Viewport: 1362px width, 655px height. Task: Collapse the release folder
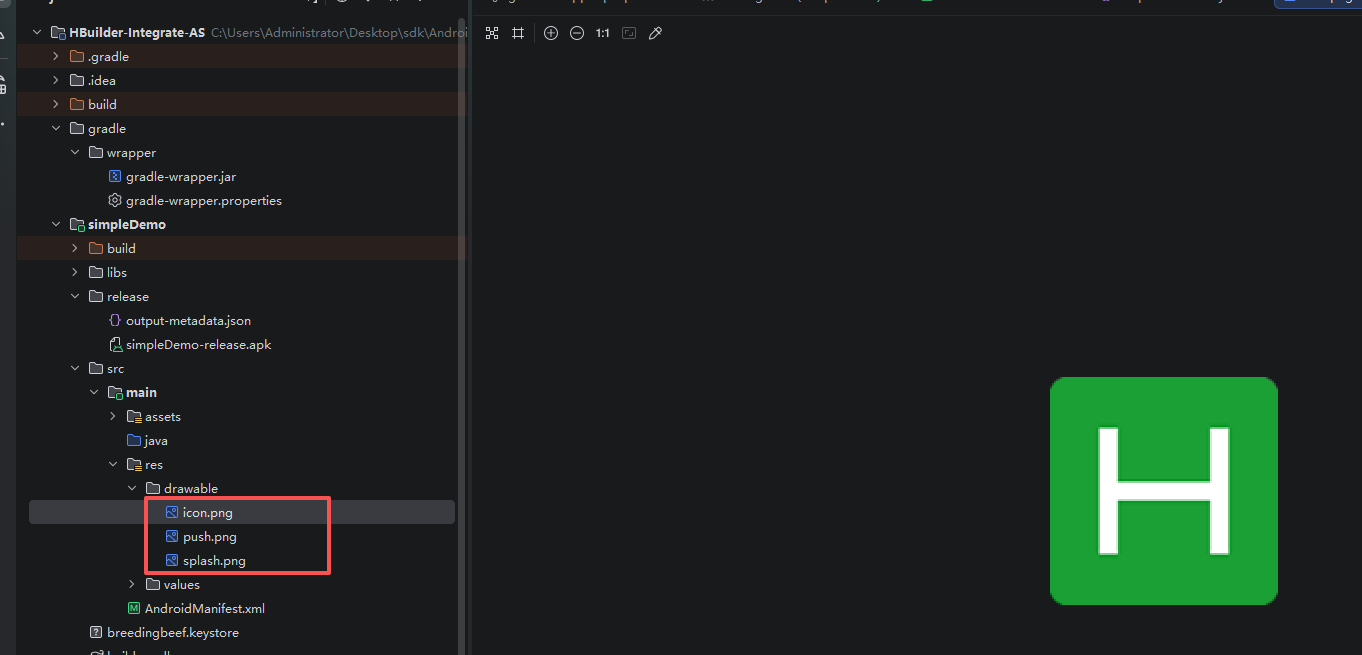(75, 297)
